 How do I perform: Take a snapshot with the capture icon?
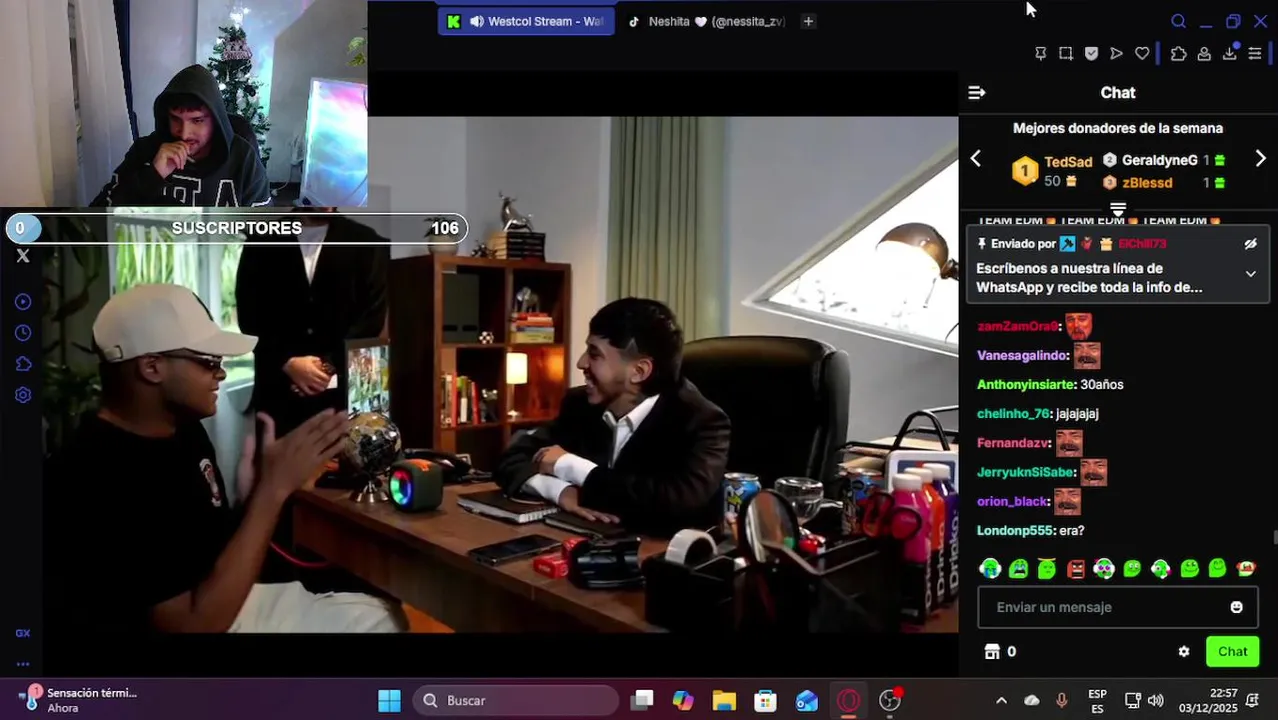1066,54
